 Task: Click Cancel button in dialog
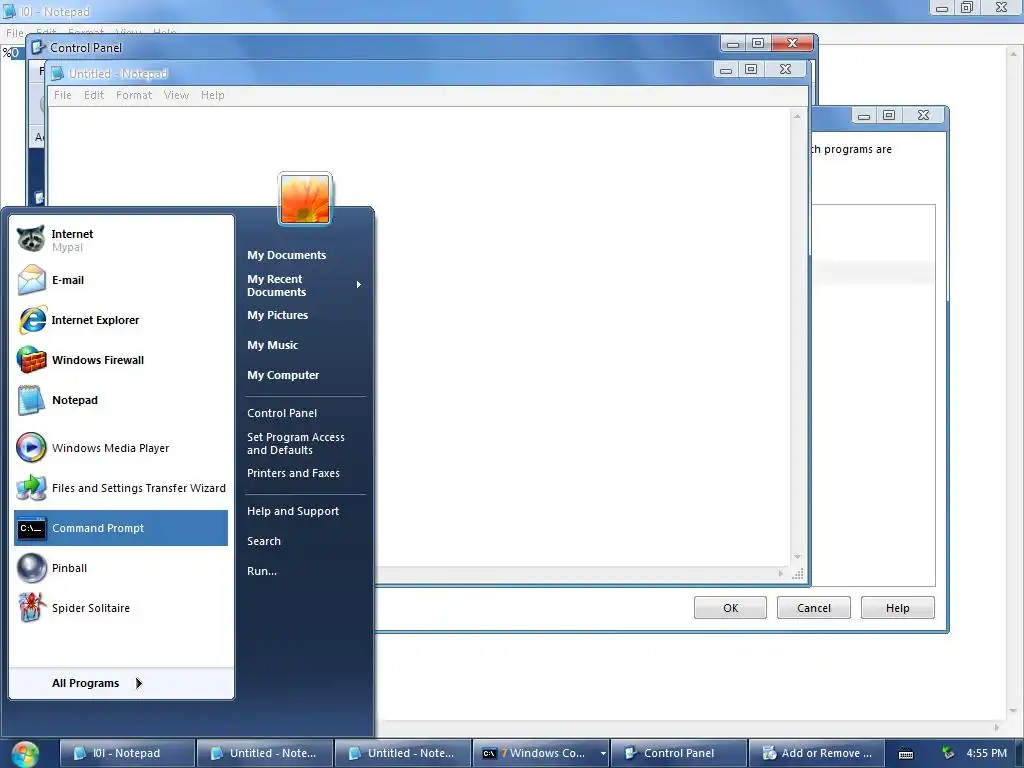814,608
